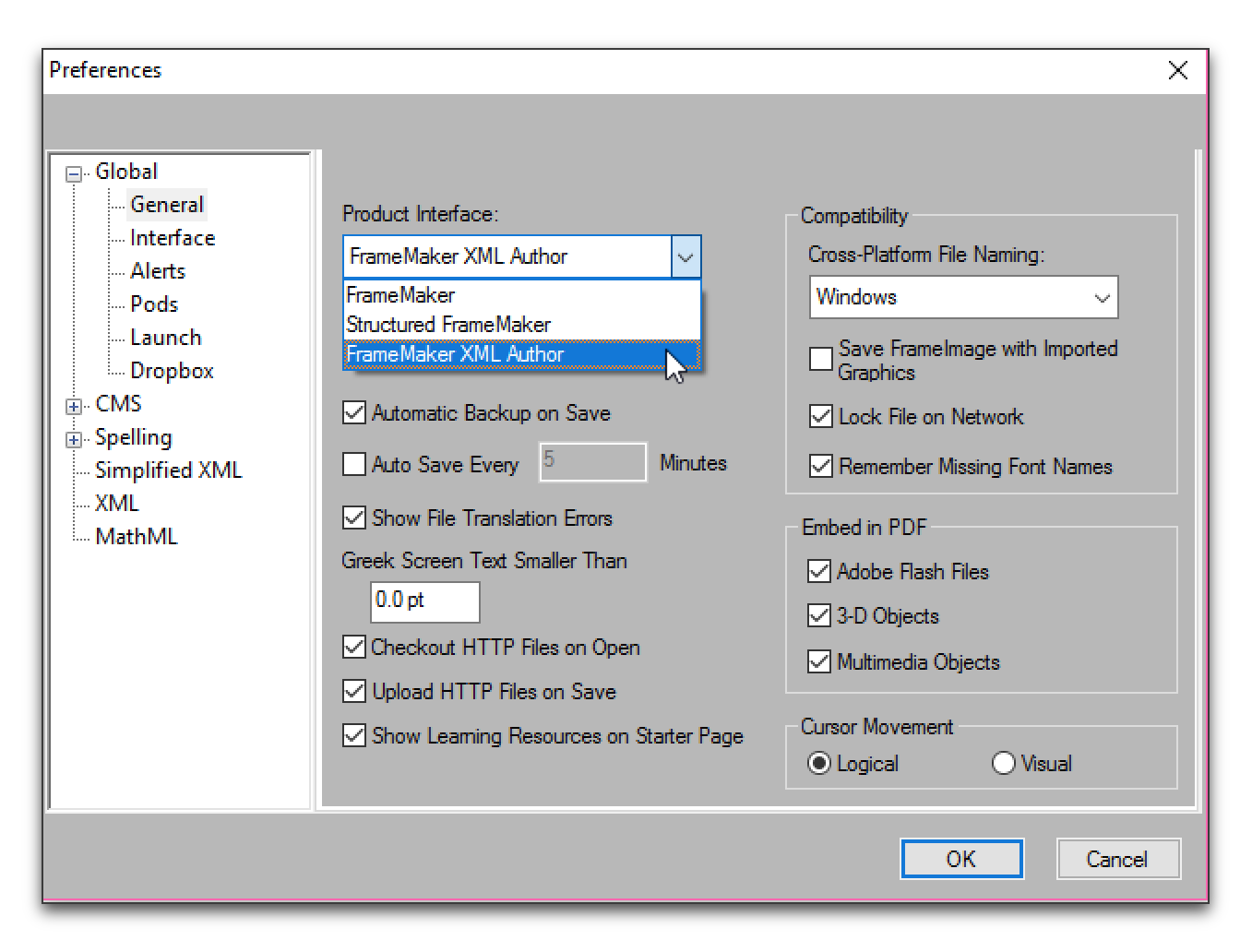1252x952 pixels.
Task: Select Launch in the tree
Action: (166, 338)
